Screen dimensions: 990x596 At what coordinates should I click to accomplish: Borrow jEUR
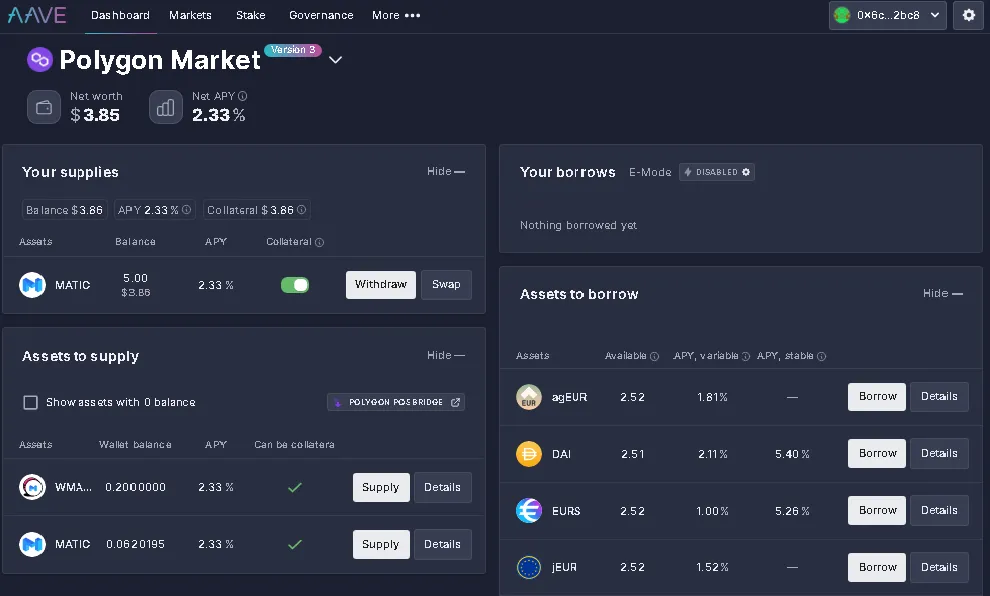click(x=877, y=567)
